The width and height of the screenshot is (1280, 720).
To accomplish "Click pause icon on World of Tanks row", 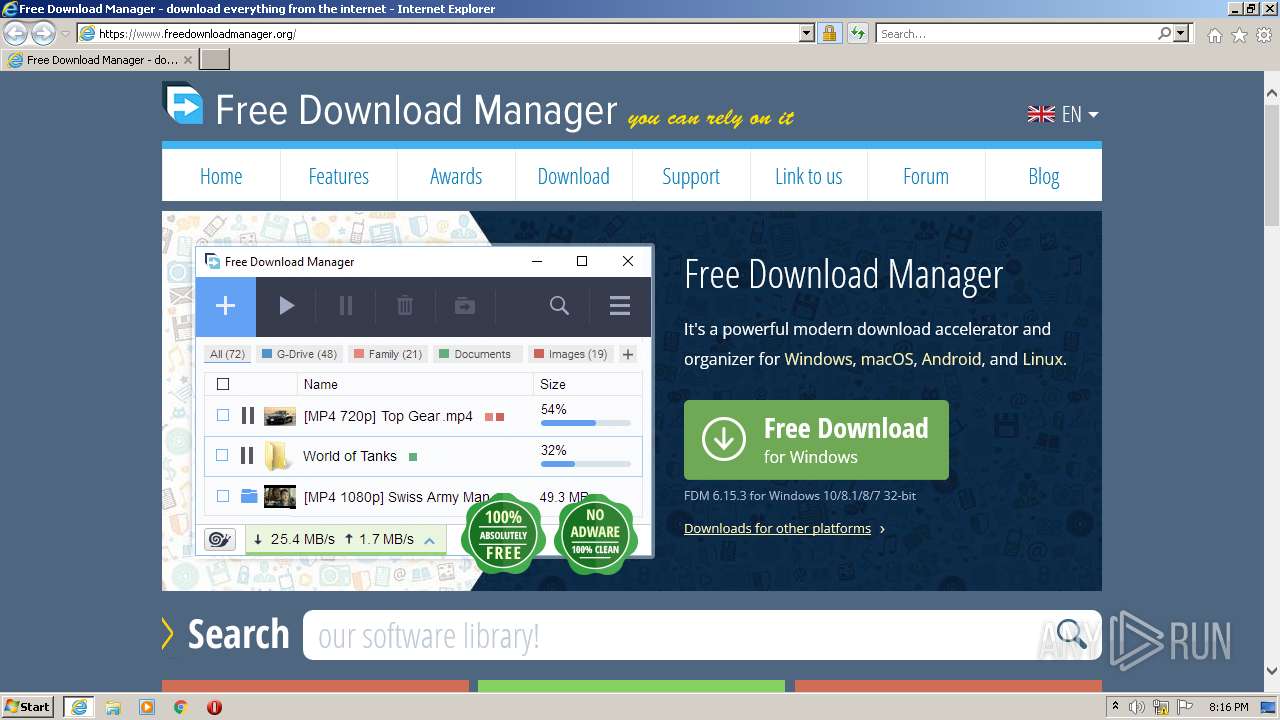I will point(247,456).
